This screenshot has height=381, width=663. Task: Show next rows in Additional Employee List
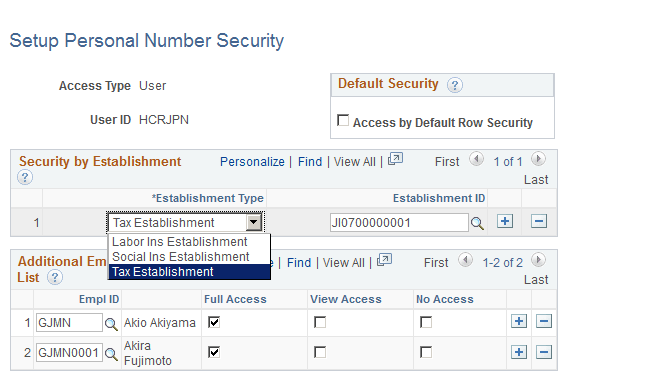pos(538,260)
